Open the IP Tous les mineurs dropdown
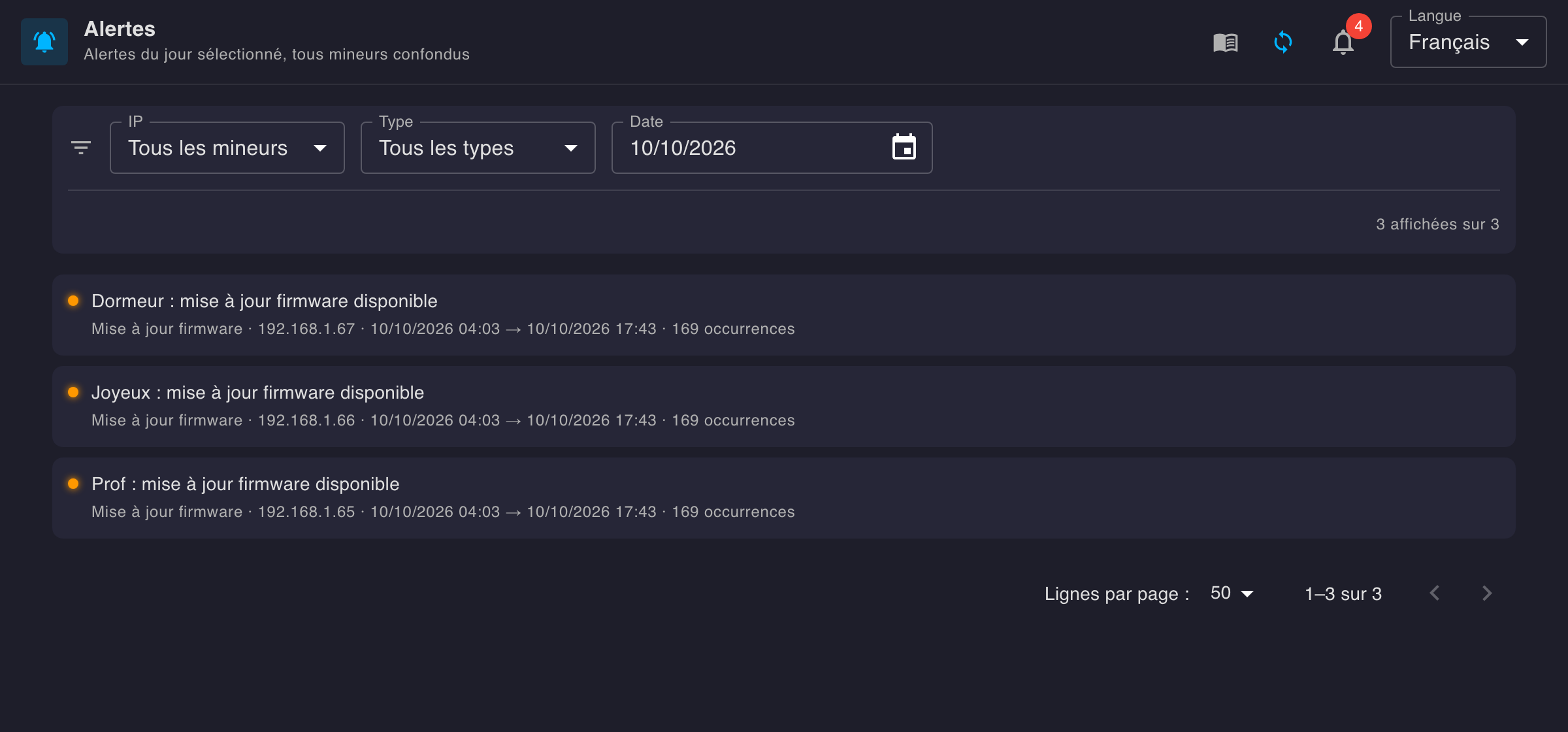The height and width of the screenshot is (732, 1568). [x=227, y=148]
